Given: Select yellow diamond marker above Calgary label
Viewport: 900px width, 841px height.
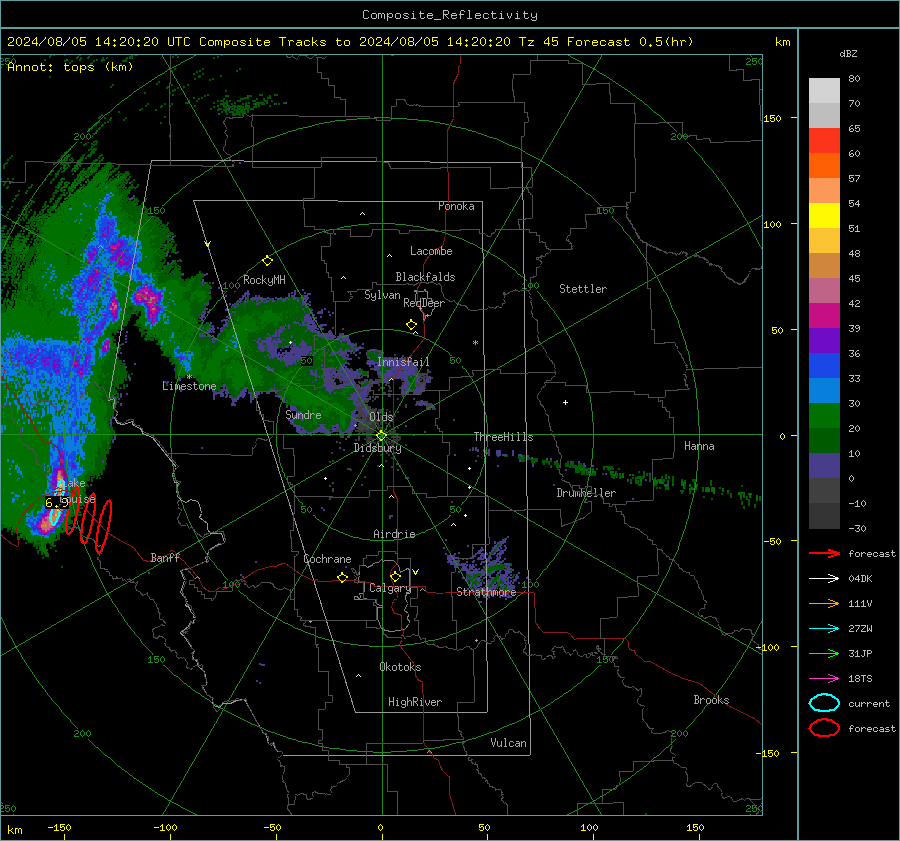Looking at the screenshot, I should (x=395, y=576).
